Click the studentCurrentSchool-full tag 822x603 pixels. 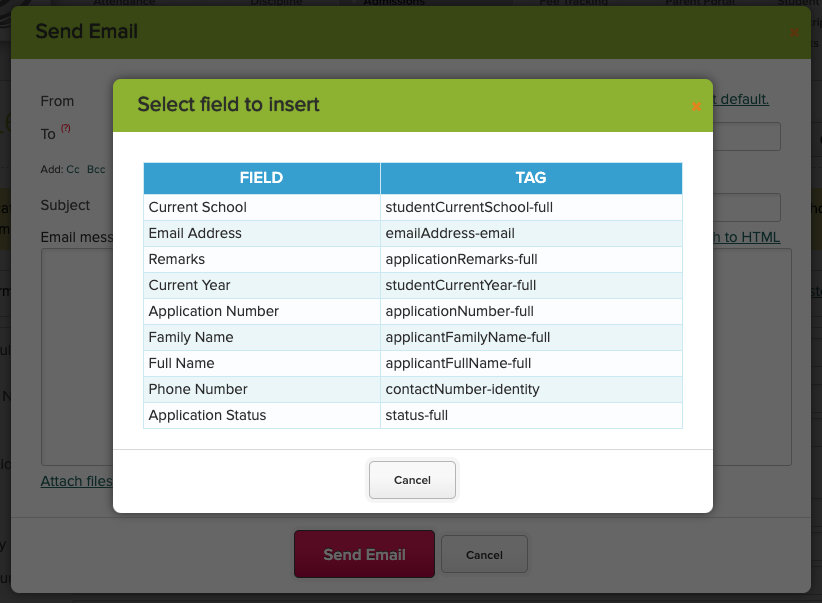[x=469, y=207]
